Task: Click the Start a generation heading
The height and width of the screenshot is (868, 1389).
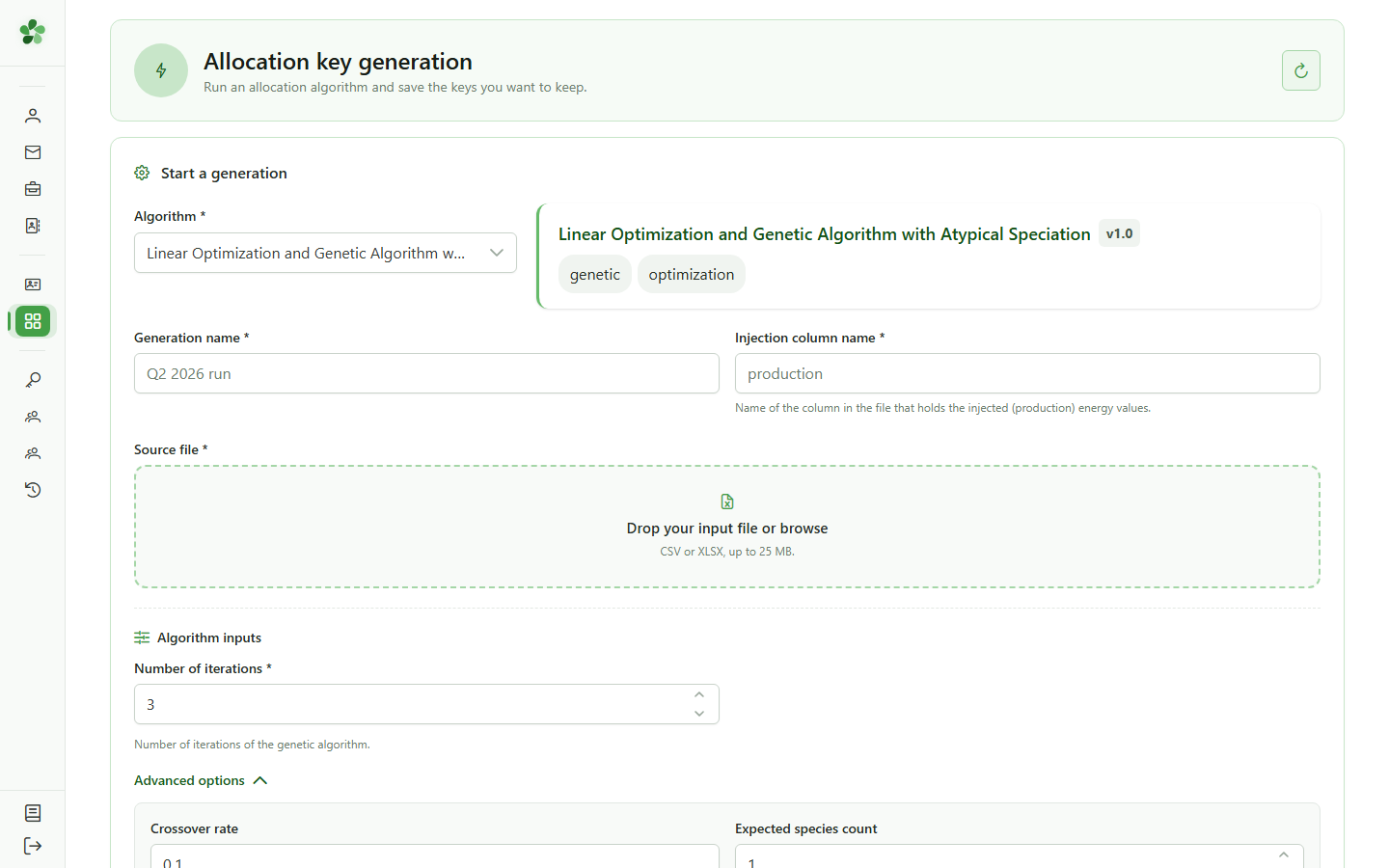Action: pos(224,174)
